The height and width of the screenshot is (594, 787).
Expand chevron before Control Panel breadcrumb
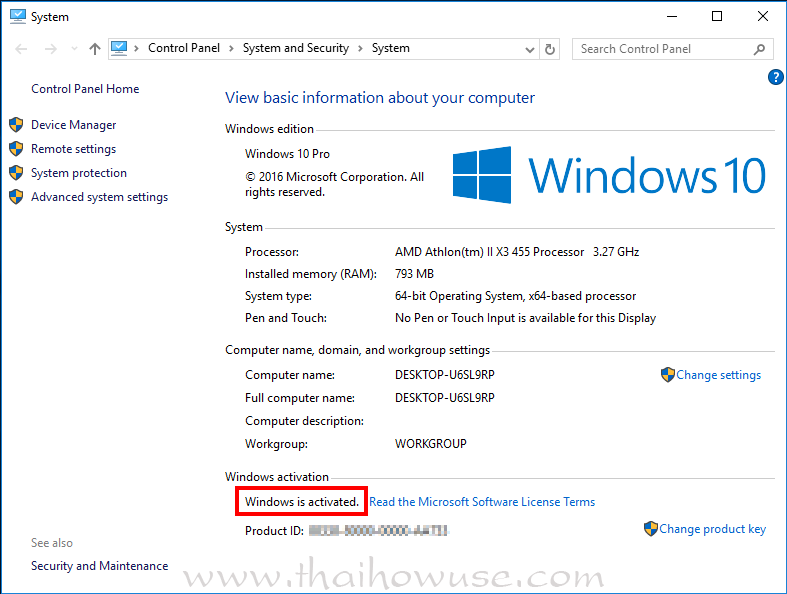tap(136, 49)
